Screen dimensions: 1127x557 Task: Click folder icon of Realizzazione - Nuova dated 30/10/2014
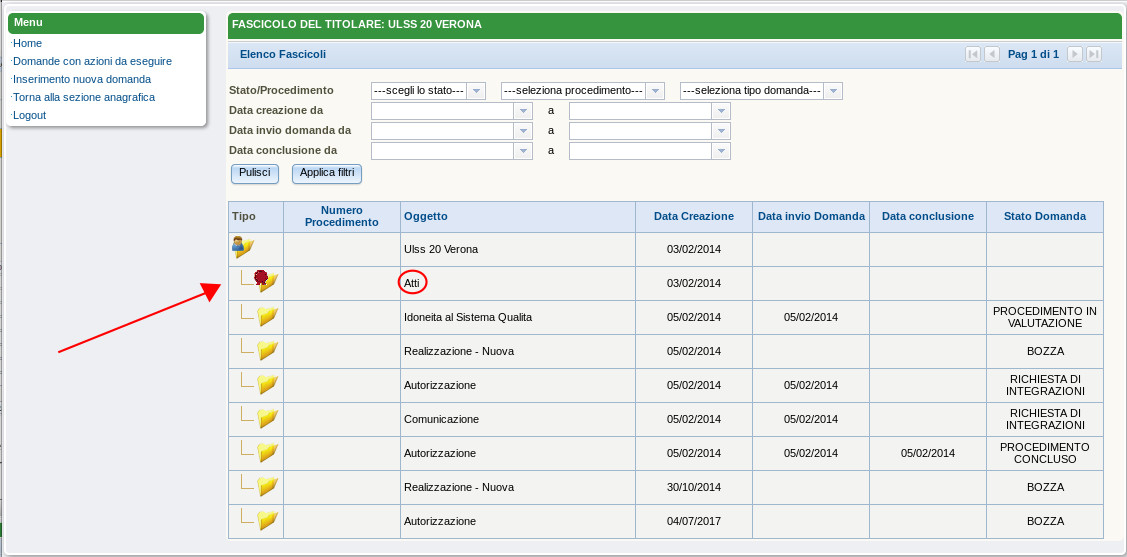click(x=266, y=487)
